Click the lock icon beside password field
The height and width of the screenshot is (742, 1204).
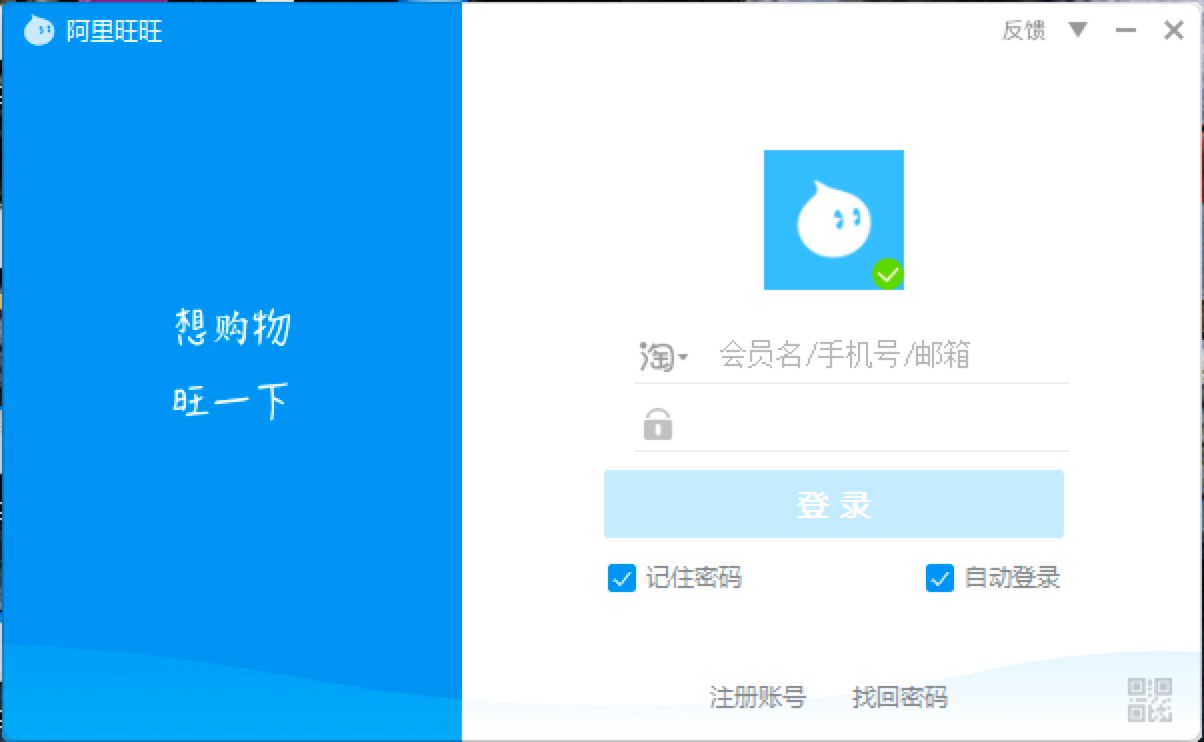[x=657, y=423]
